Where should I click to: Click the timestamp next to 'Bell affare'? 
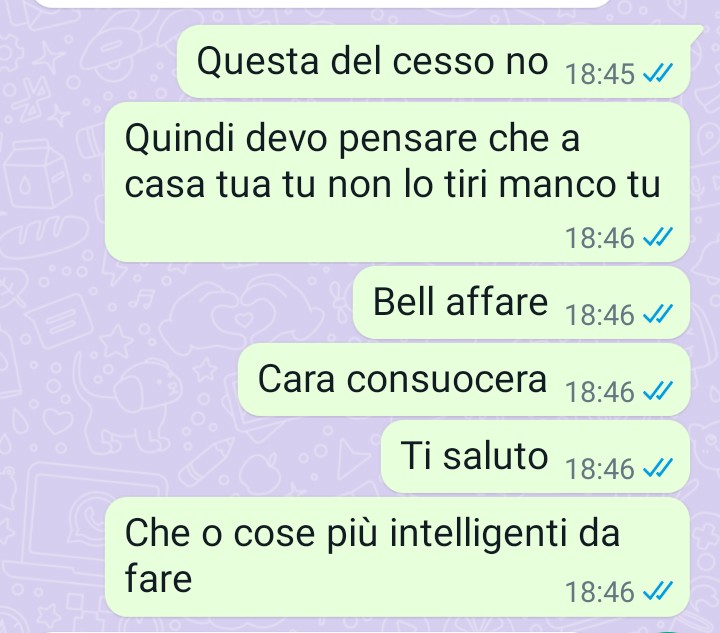pyautogui.click(x=600, y=315)
